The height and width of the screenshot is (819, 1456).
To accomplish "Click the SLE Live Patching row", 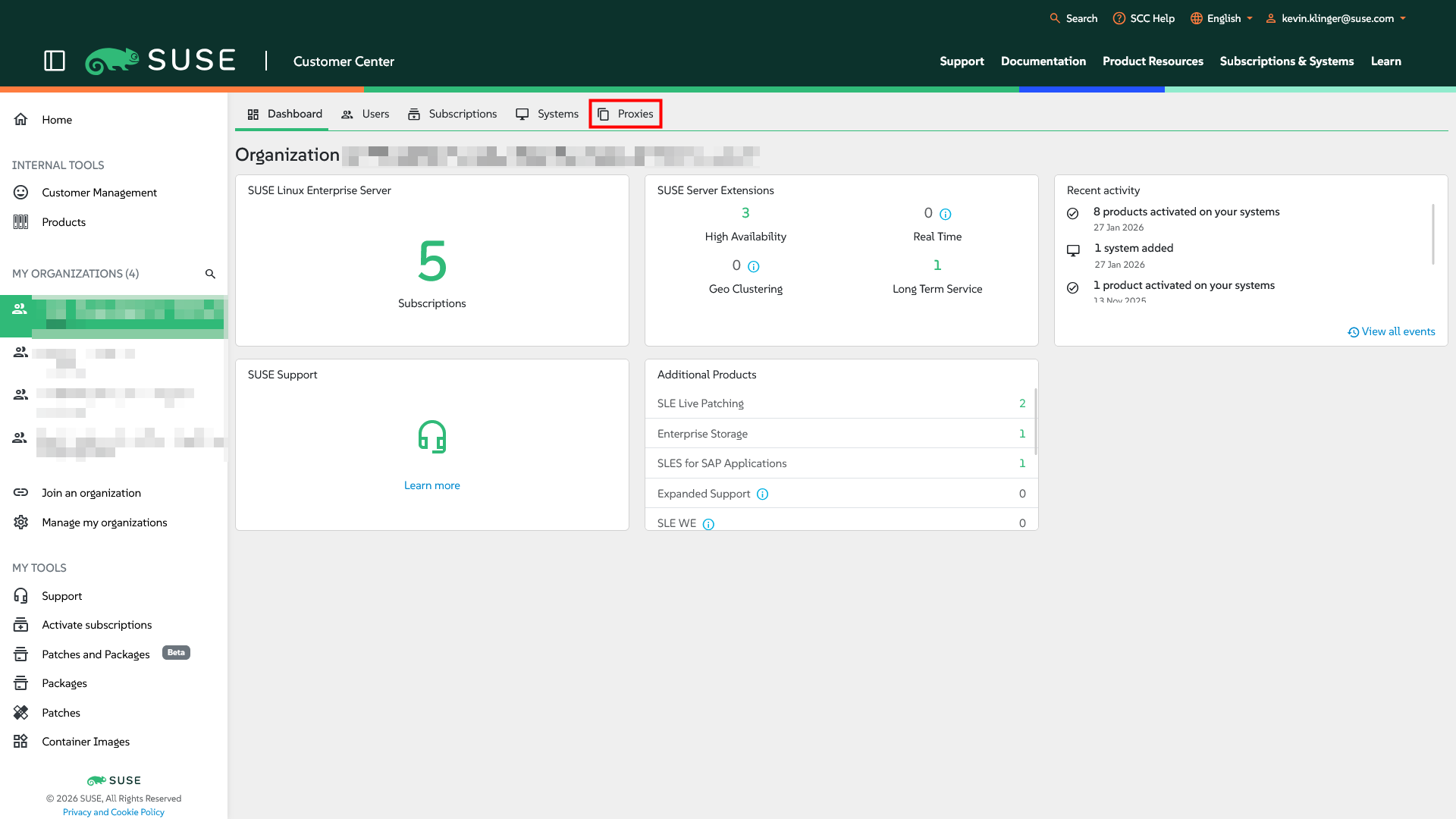I will (842, 403).
